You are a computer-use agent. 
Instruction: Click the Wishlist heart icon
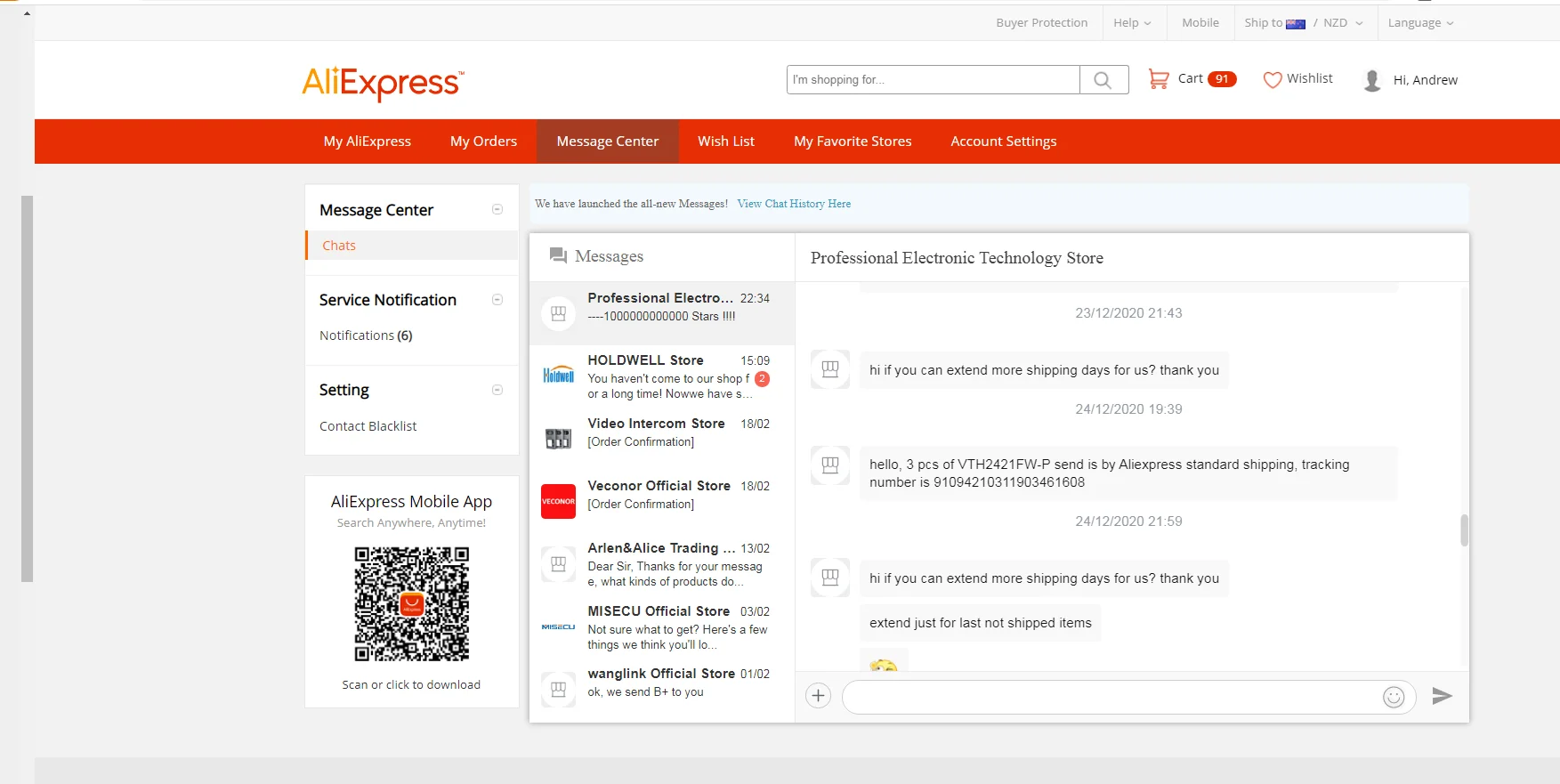point(1273,80)
